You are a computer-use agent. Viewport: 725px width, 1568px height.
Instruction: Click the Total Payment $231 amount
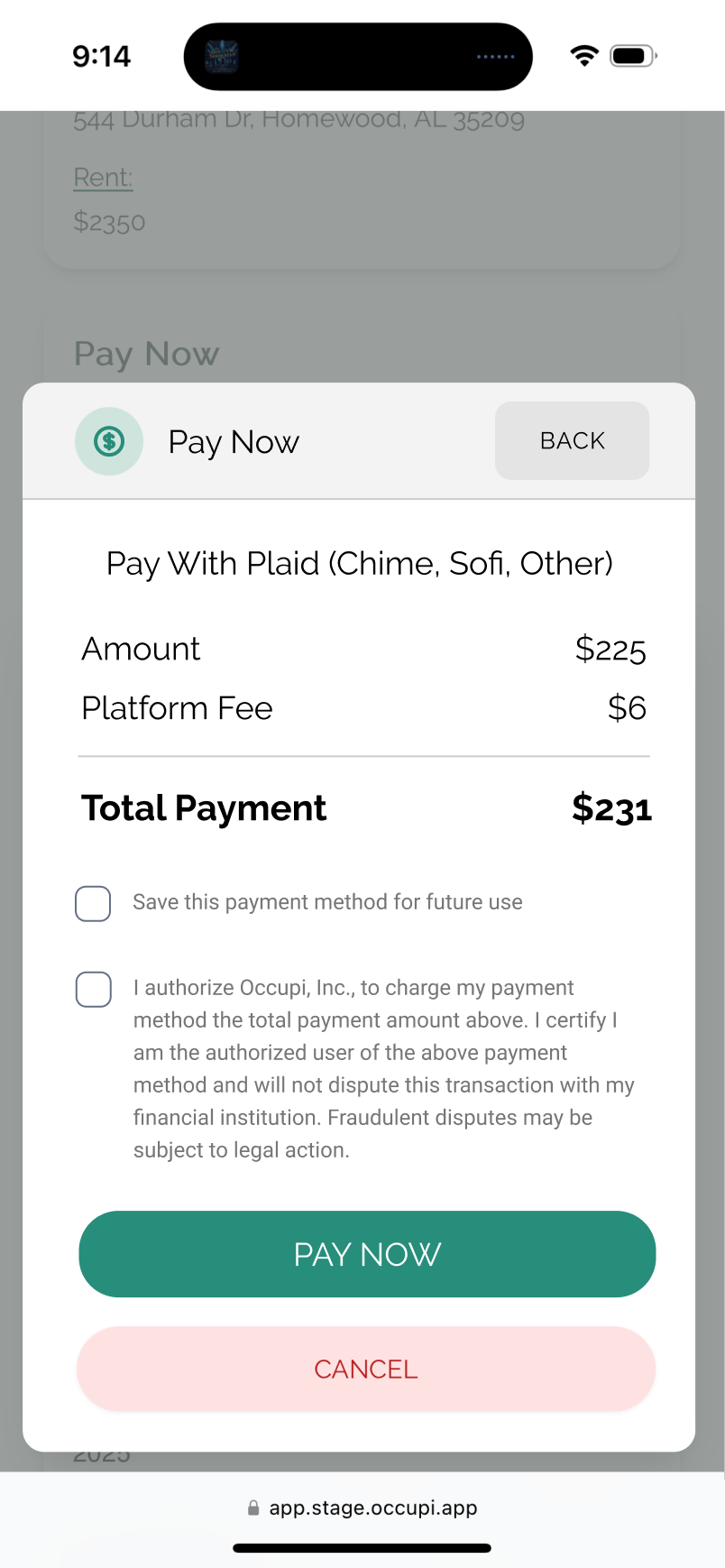[611, 808]
